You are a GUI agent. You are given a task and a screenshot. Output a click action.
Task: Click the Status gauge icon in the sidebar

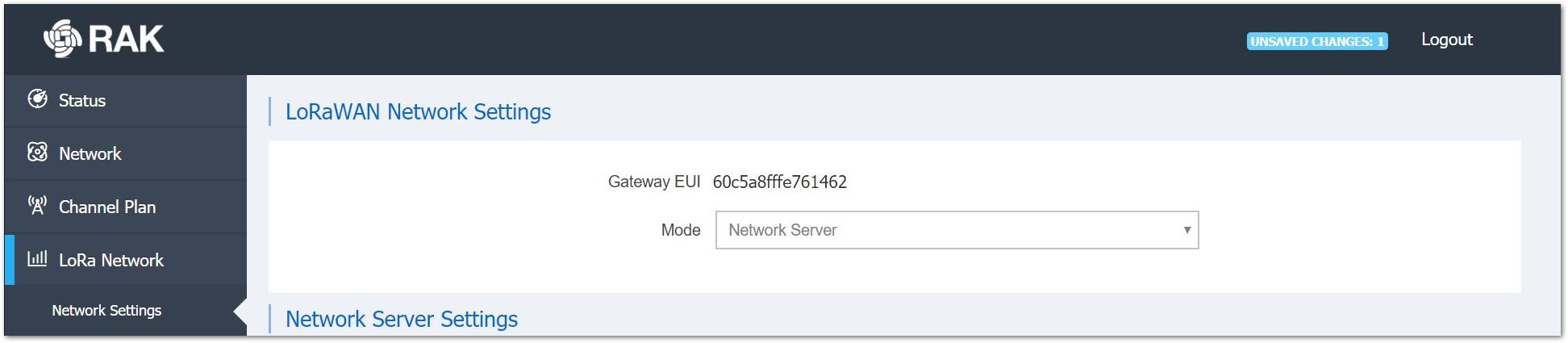tap(37, 99)
